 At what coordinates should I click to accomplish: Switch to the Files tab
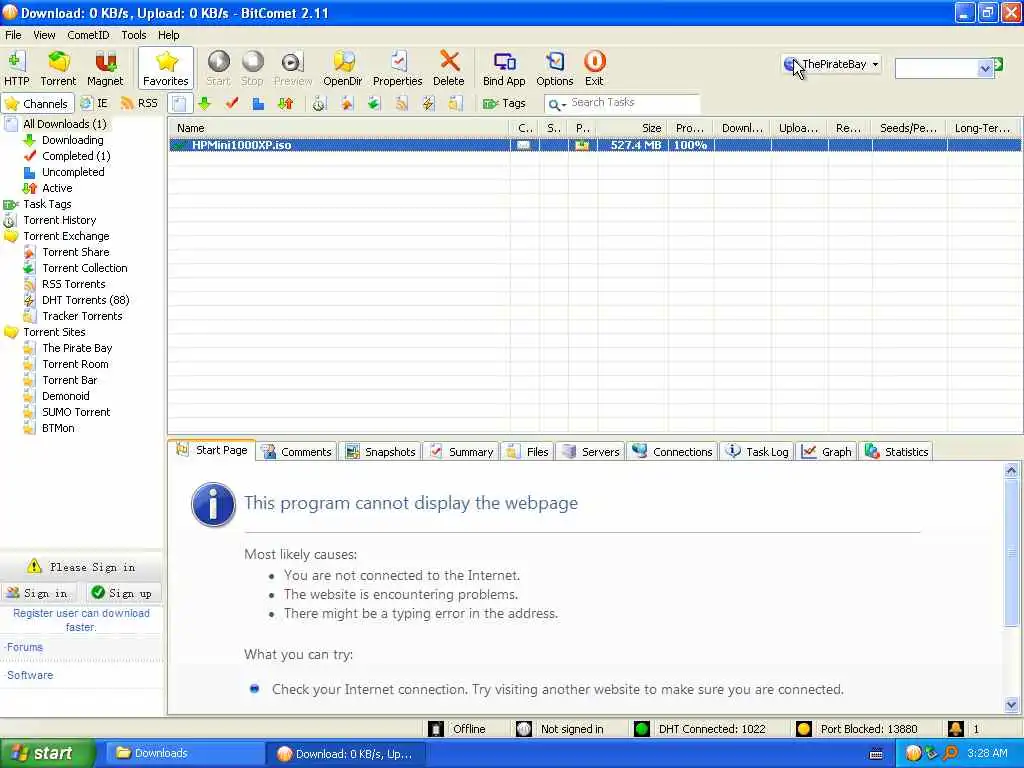(528, 452)
